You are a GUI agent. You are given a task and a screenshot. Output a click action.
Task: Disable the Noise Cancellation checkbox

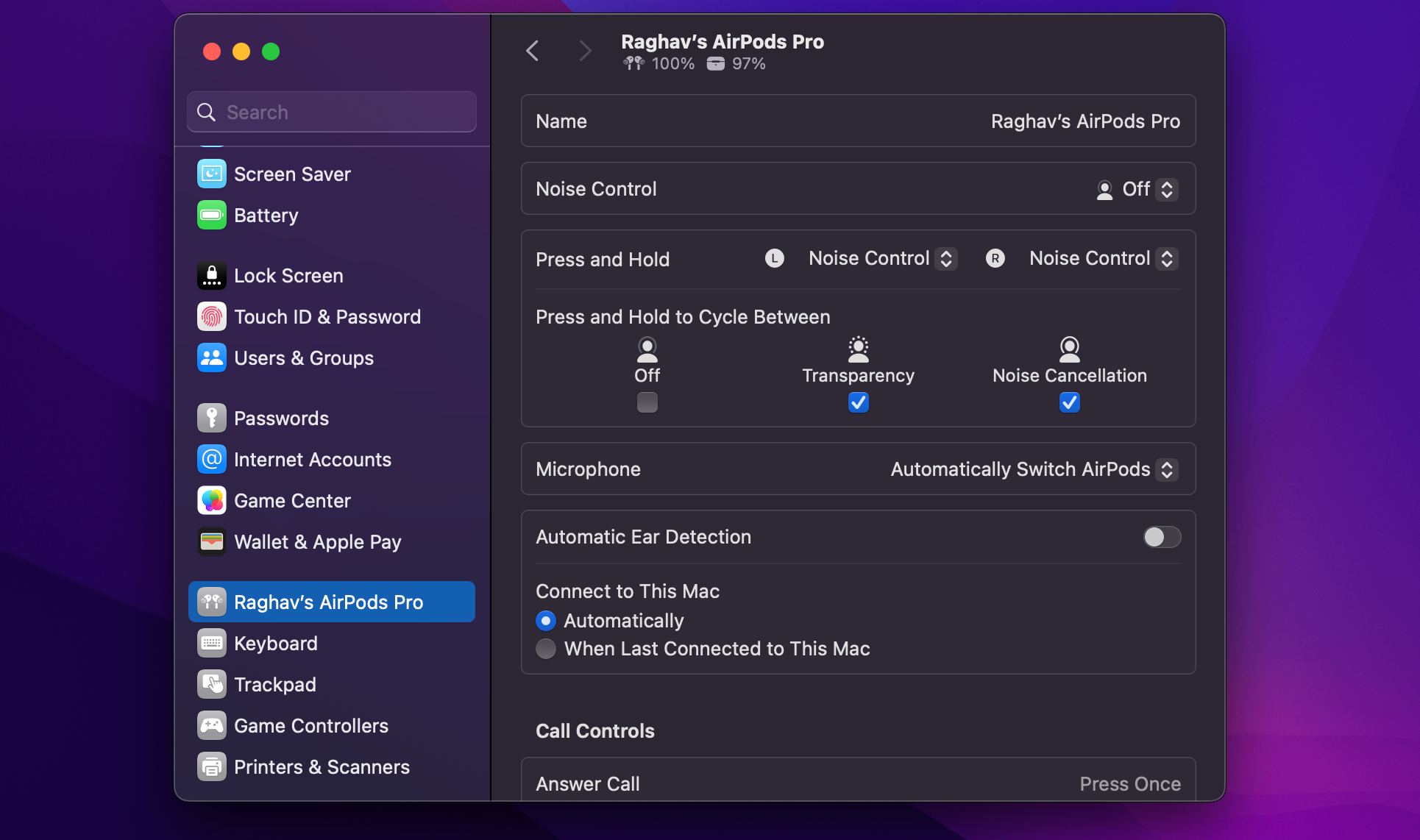pyautogui.click(x=1069, y=402)
